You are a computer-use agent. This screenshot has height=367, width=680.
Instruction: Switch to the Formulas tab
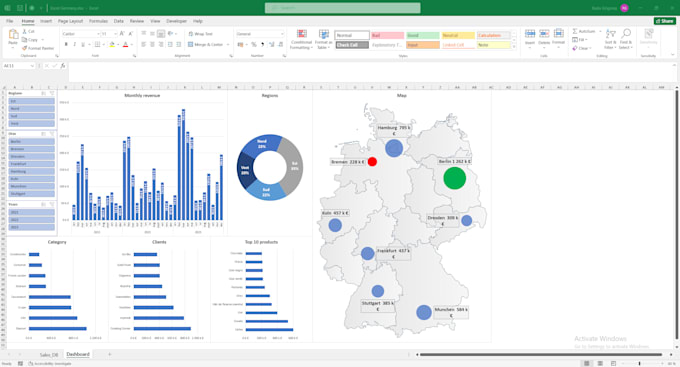click(98, 21)
